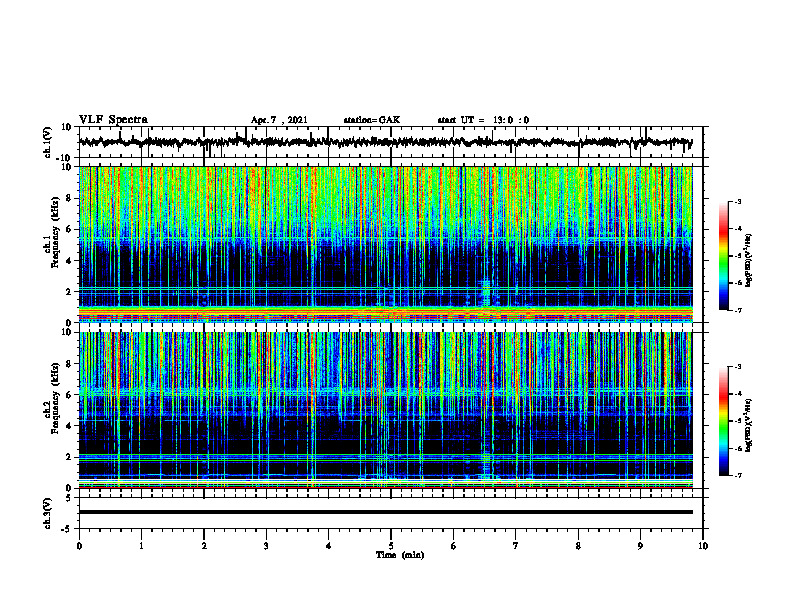The width and height of the screenshot is (792, 612).
Task: Click the ch.1 spectrogram color bar
Action: click(724, 256)
